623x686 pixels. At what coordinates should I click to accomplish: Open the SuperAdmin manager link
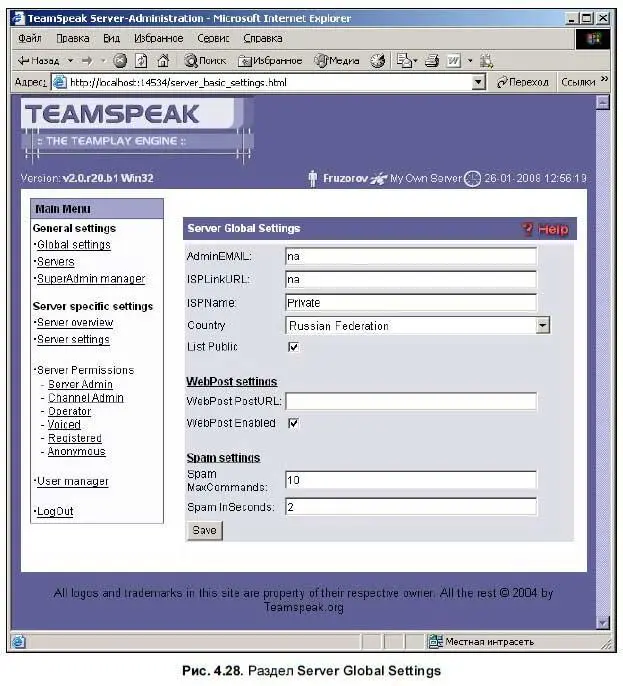(x=91, y=279)
